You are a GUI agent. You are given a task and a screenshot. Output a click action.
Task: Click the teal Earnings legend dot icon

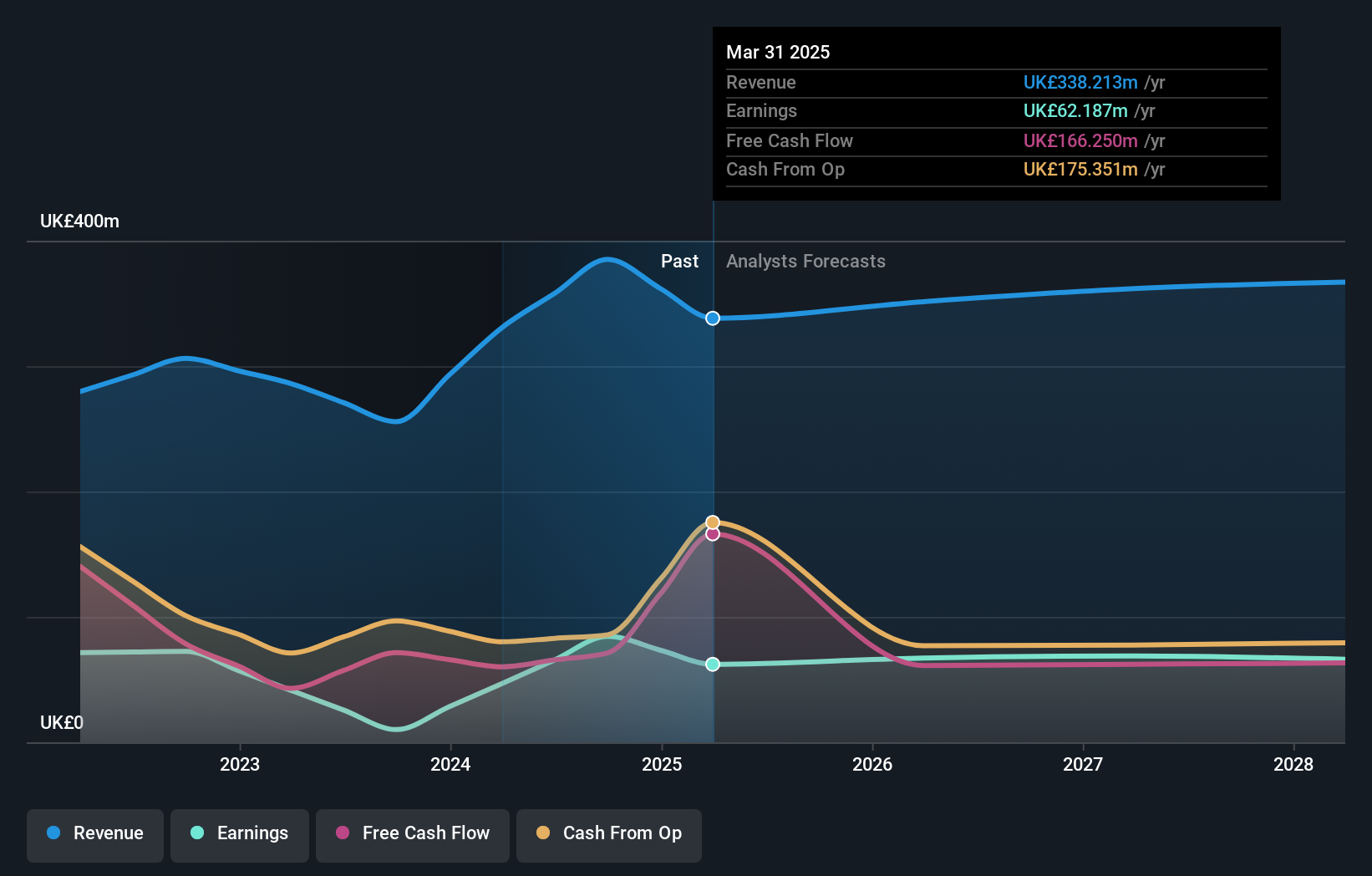(196, 833)
